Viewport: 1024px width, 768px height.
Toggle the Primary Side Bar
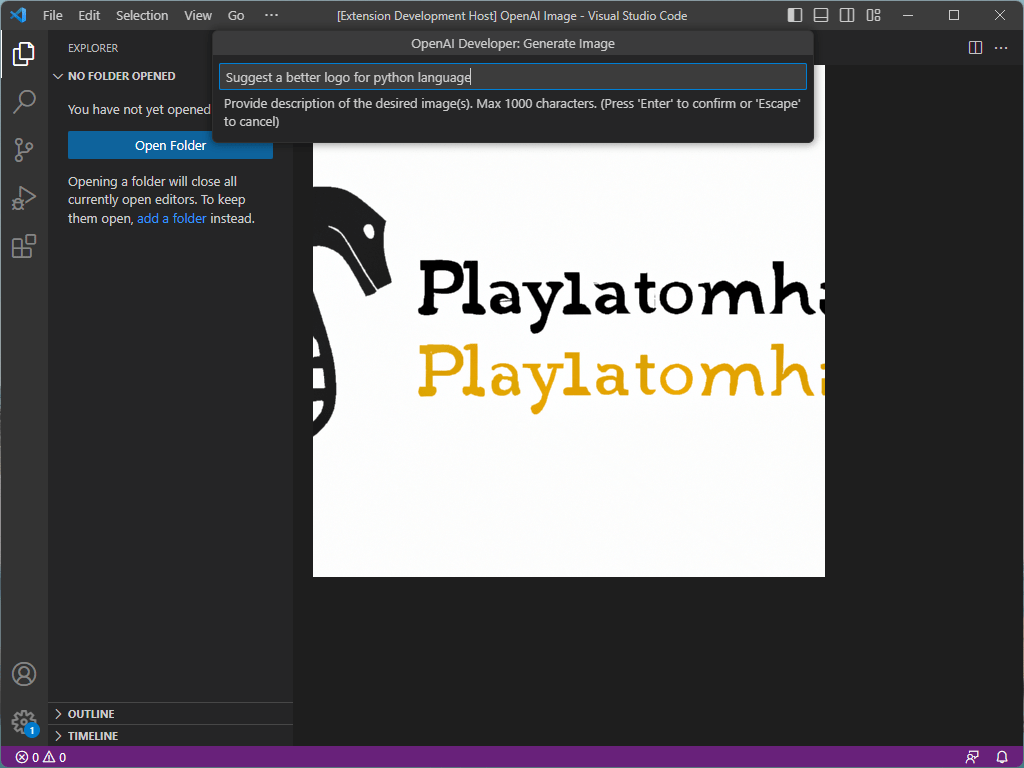tap(793, 15)
